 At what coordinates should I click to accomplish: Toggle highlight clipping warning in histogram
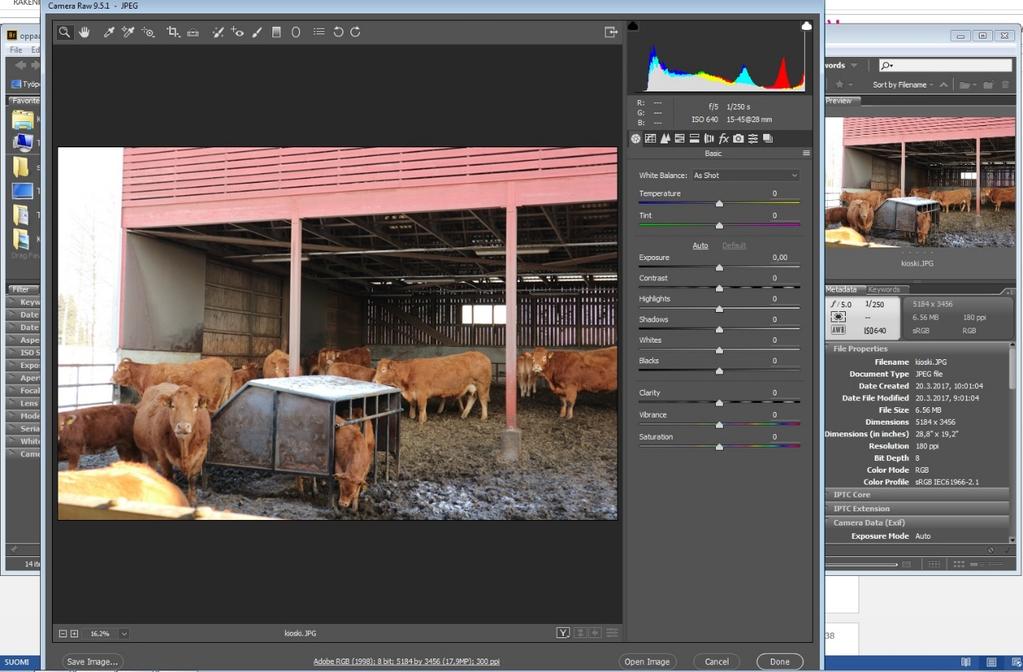pos(806,26)
